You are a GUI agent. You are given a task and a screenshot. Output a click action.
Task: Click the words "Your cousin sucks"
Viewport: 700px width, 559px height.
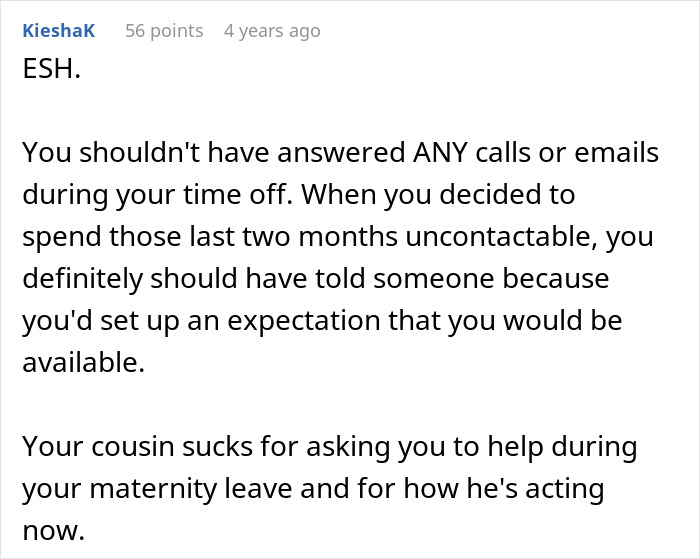coord(124,447)
